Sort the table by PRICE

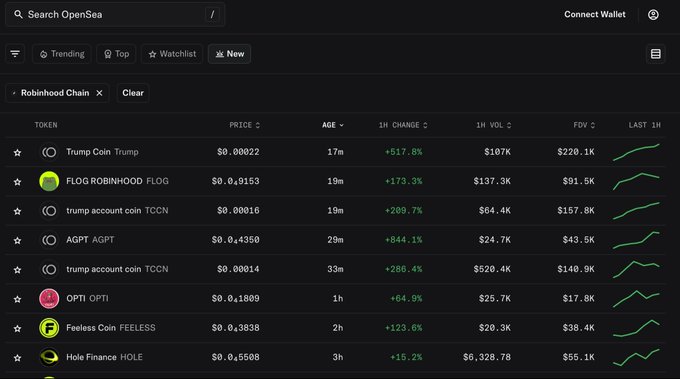tap(245, 125)
